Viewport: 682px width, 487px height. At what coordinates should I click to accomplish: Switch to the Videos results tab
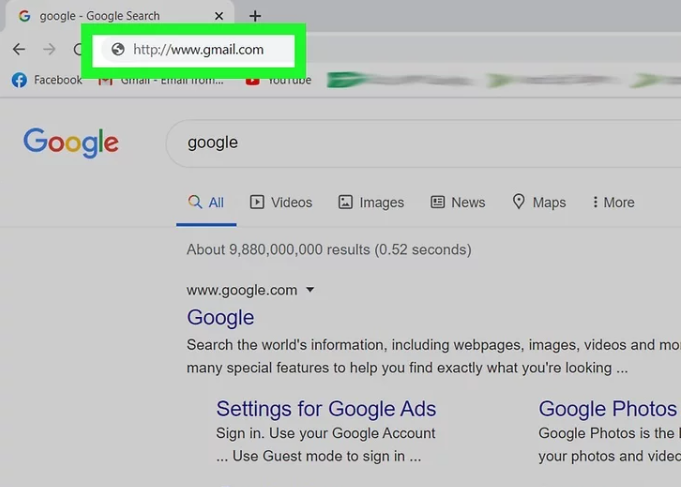281,202
